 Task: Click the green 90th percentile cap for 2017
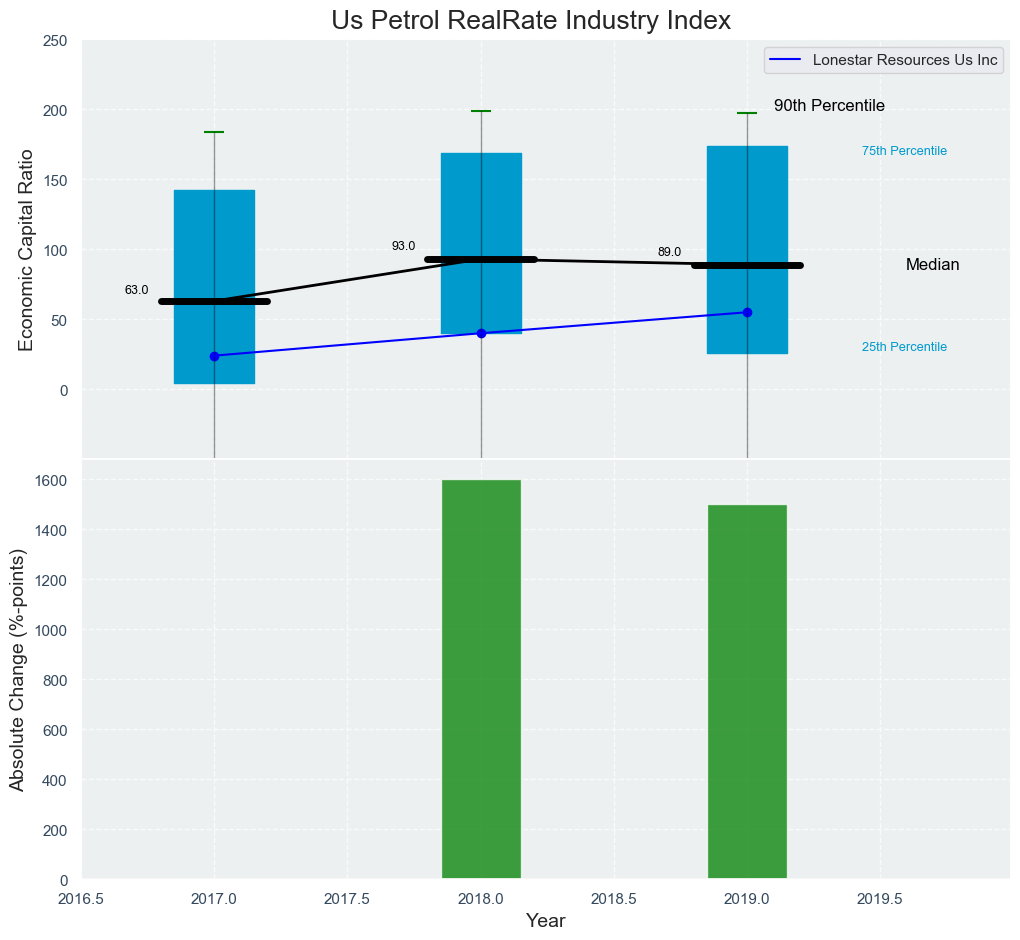[x=214, y=132]
